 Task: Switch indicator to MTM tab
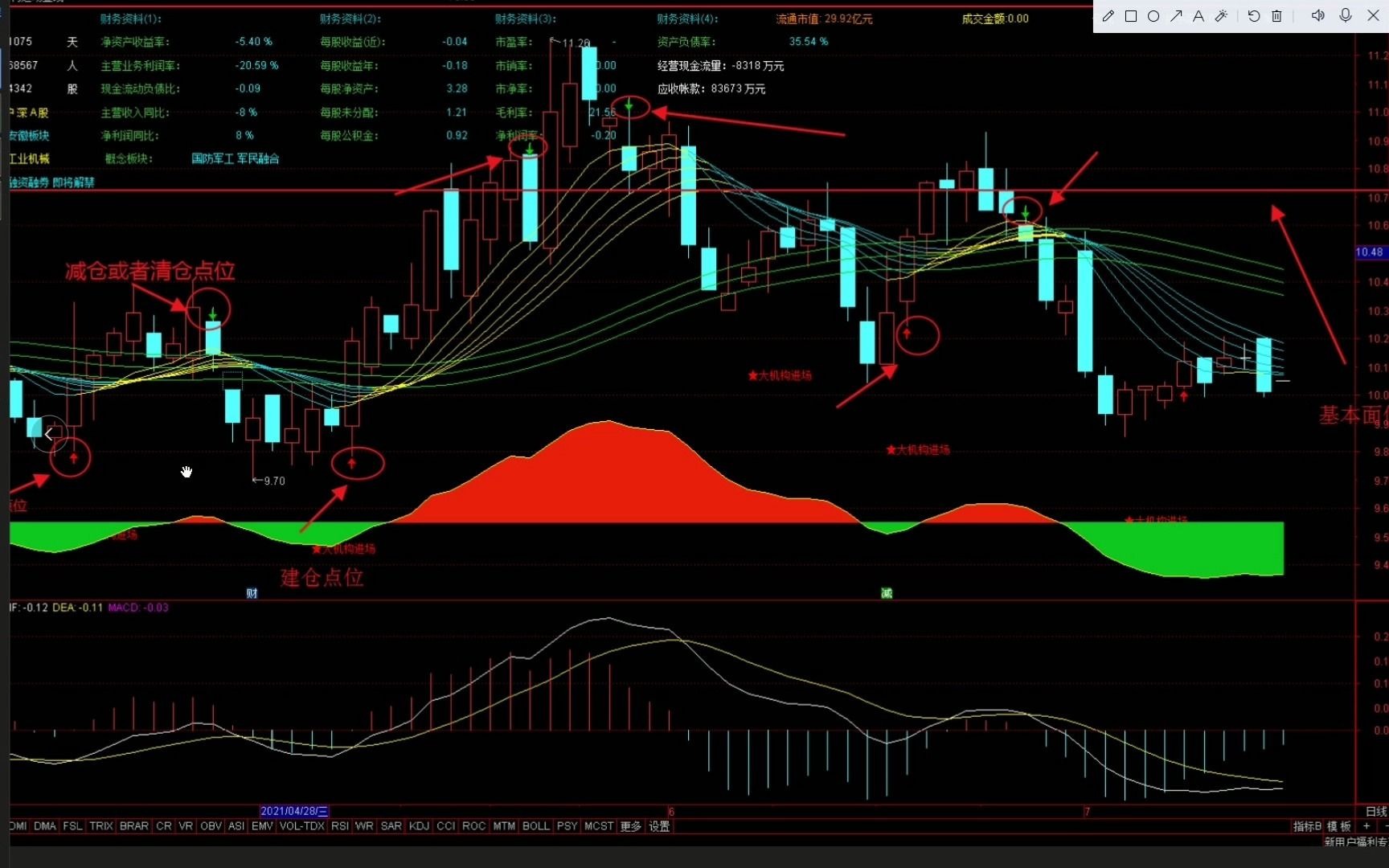pos(504,825)
